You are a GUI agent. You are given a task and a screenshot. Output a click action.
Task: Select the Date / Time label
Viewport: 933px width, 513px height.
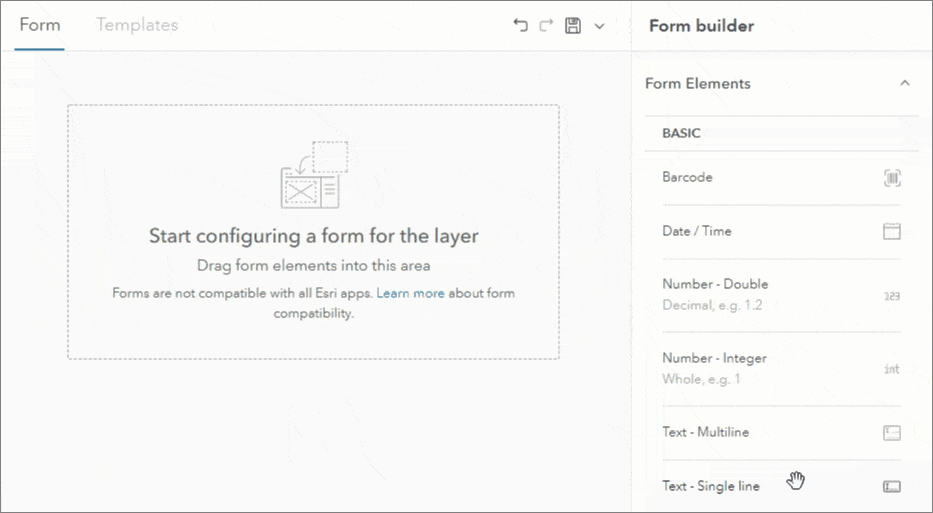coord(697,231)
